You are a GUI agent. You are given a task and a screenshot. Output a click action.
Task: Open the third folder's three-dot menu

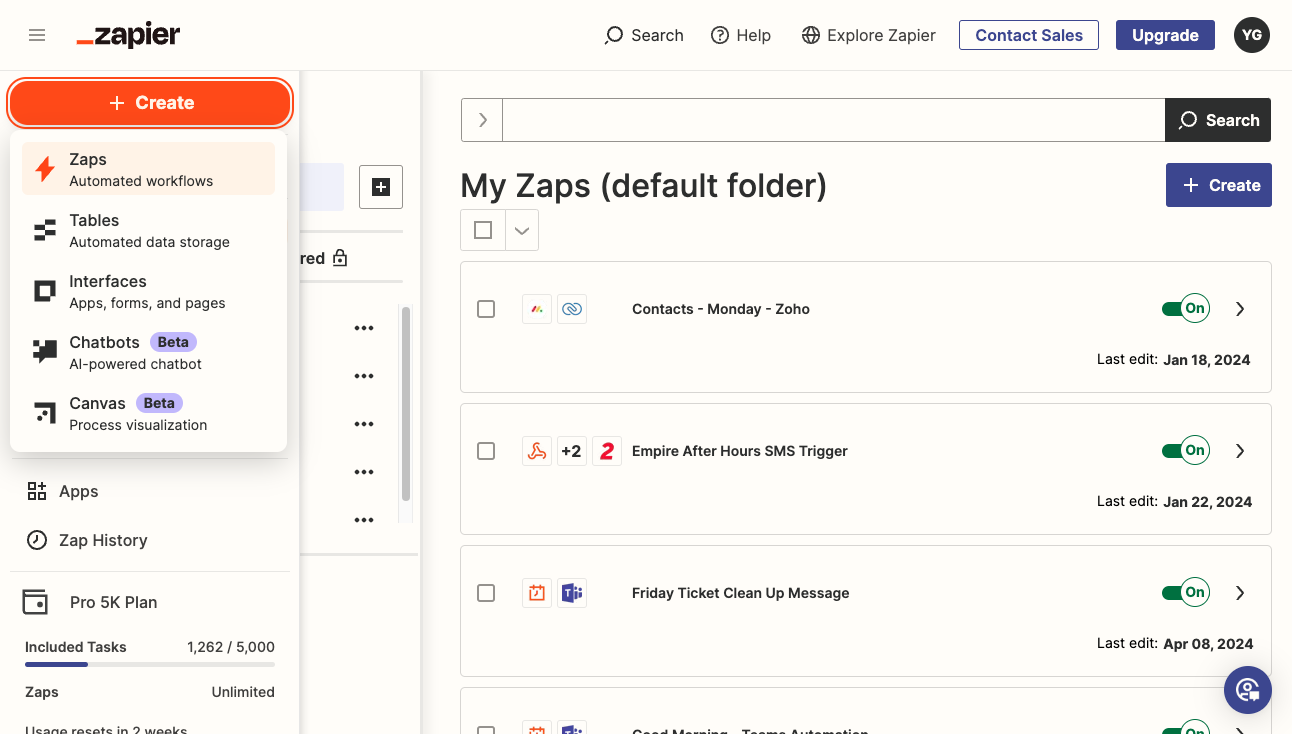point(364,424)
